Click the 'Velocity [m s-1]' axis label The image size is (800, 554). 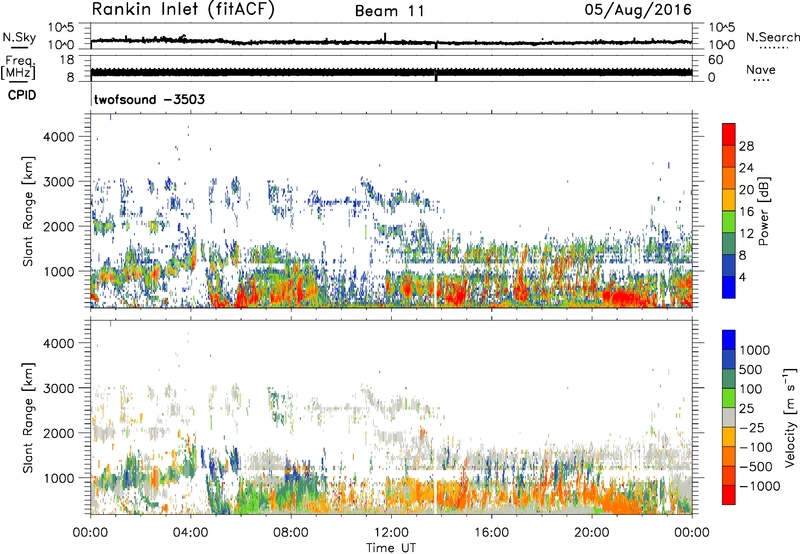(790, 417)
